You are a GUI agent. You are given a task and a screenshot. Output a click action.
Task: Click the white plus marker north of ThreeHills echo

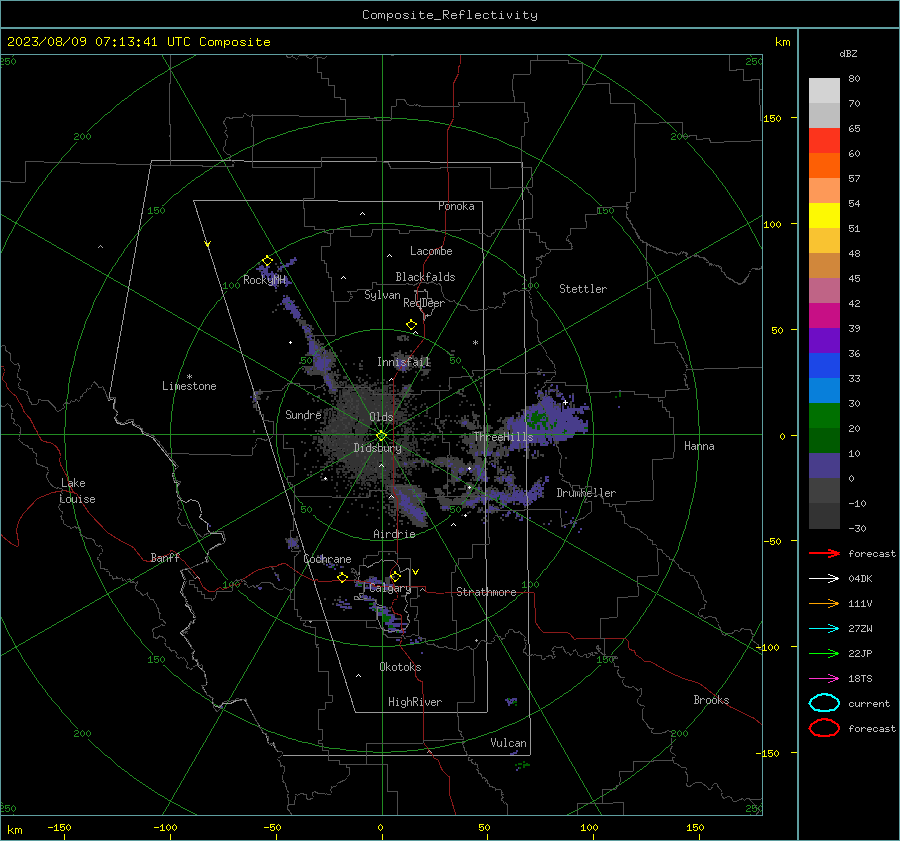(565, 402)
